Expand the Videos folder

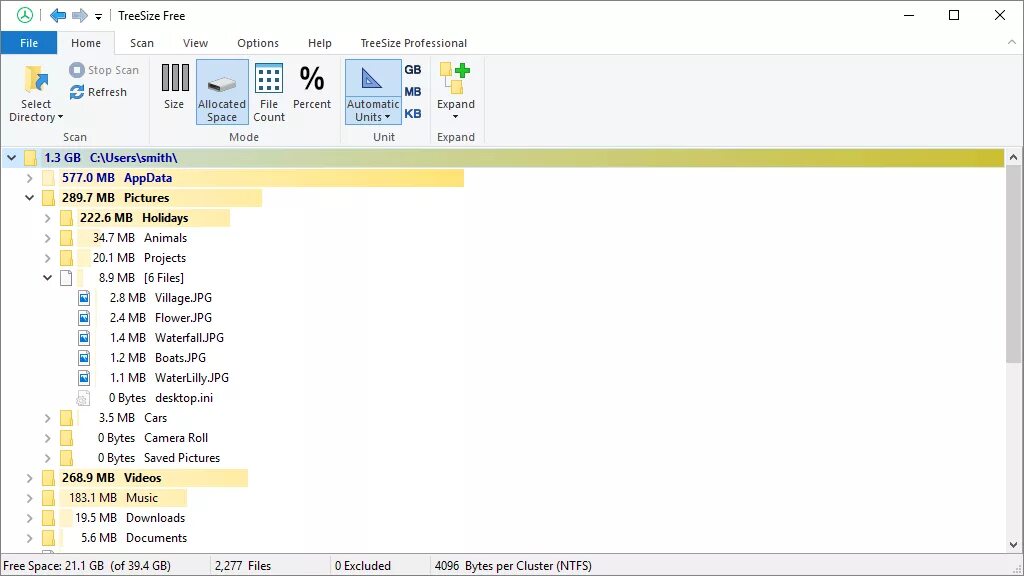point(29,478)
